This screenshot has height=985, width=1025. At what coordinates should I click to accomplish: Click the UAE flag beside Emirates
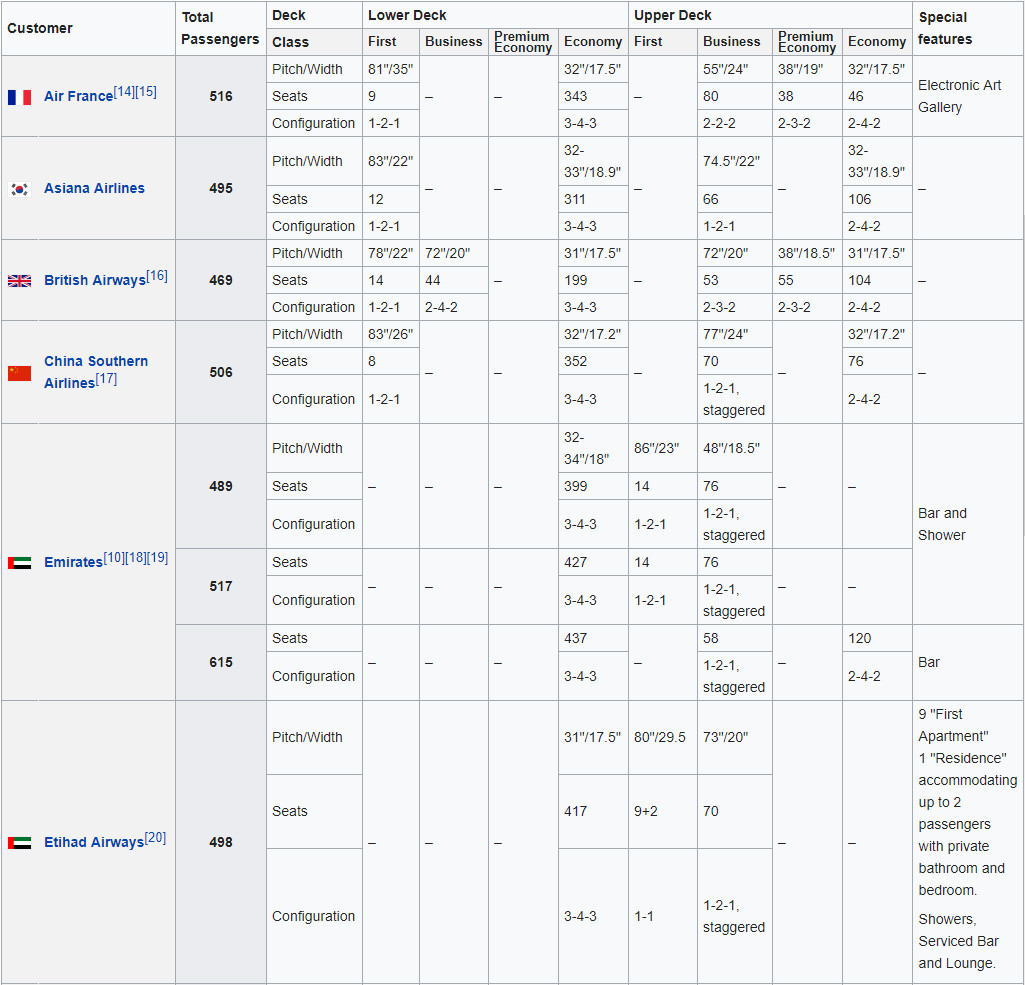click(x=19, y=563)
